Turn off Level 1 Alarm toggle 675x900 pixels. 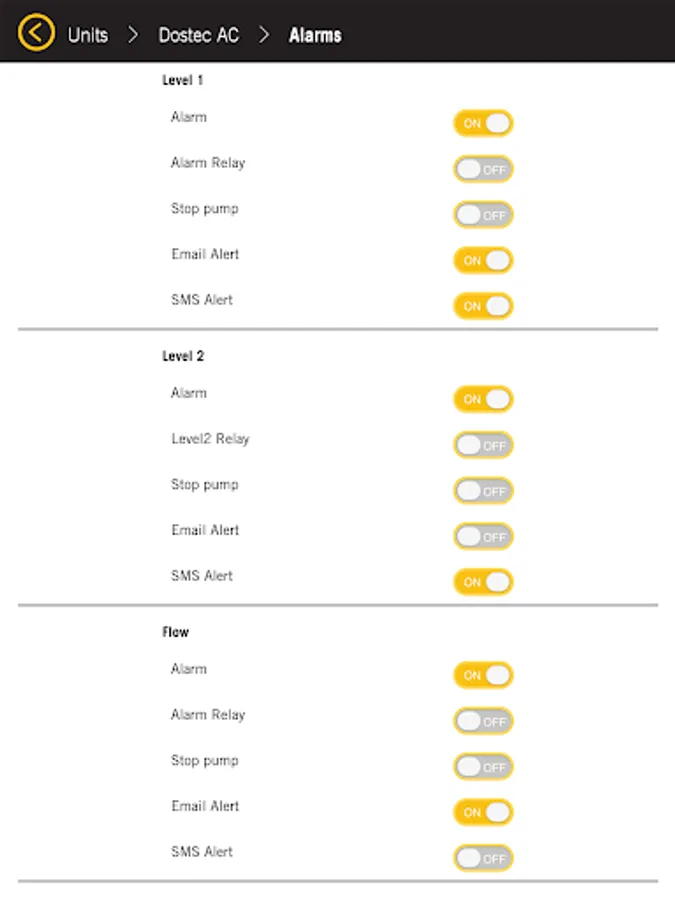483,123
